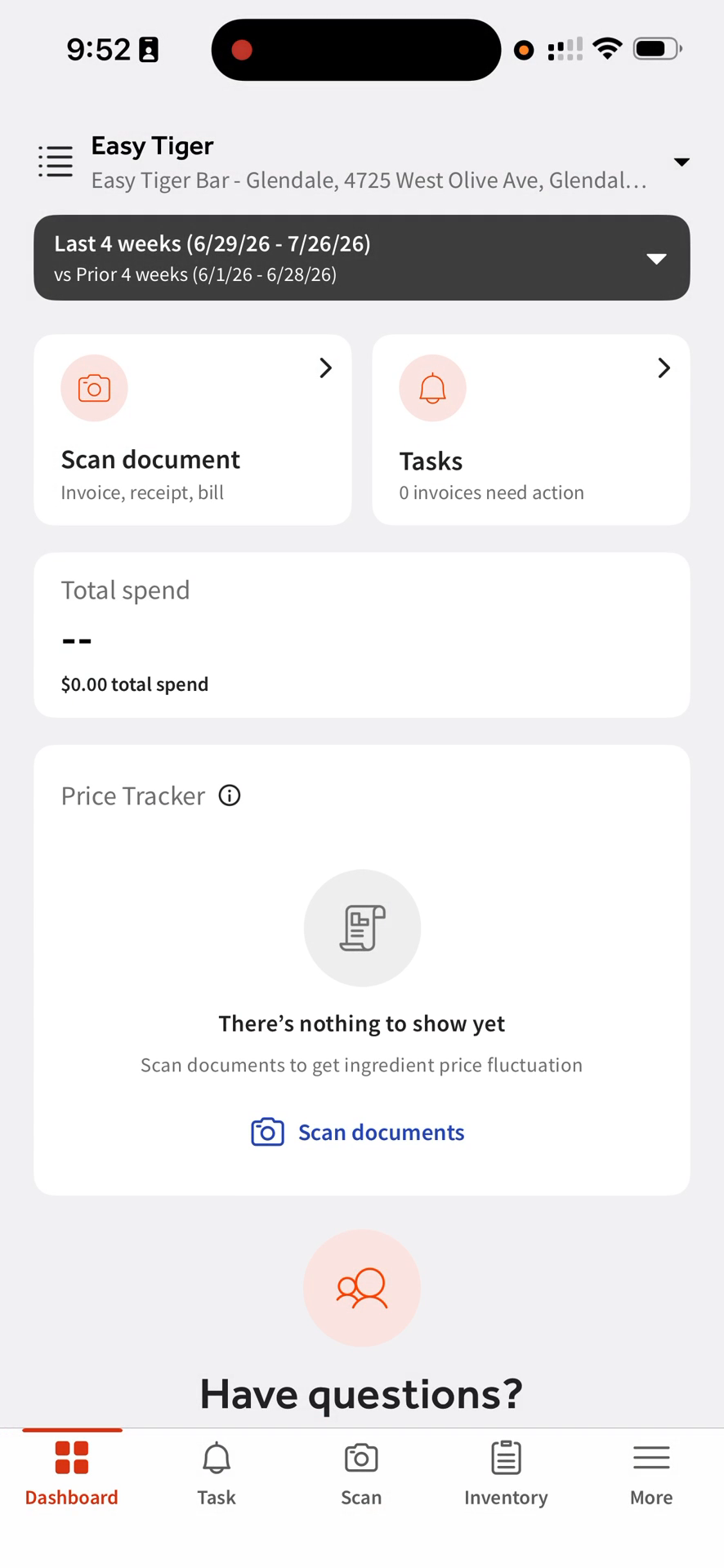Expand the Easy Tiger location dropdown arrow
724x1568 pixels.
click(x=682, y=162)
